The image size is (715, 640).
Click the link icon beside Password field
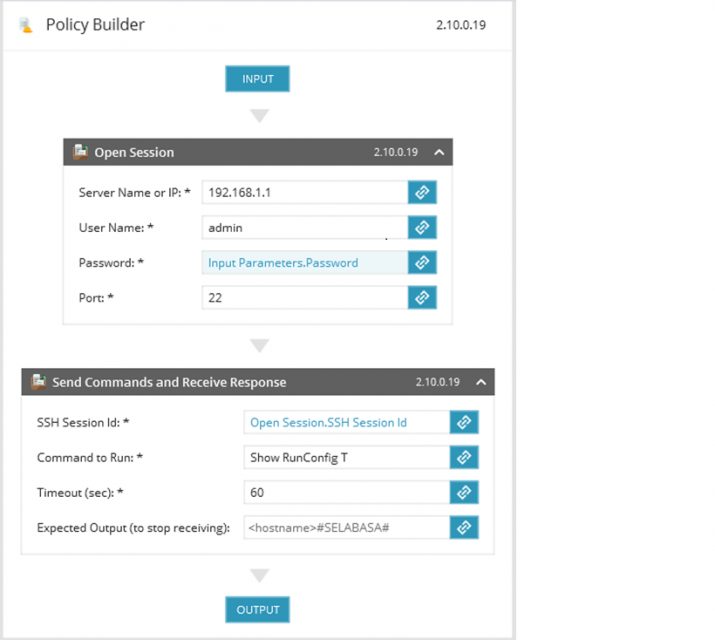click(422, 263)
